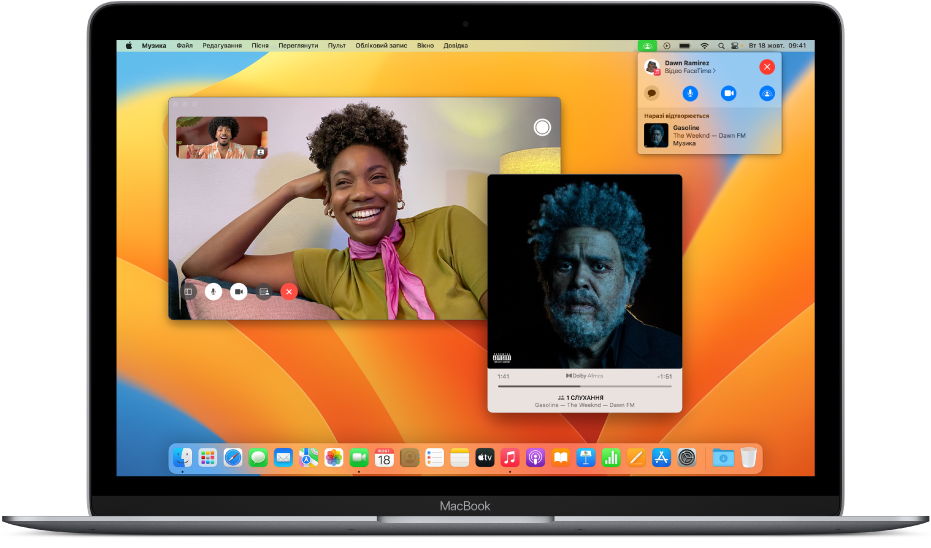Screen dimensions: 931x548
Task: Click the green SharePlay menu bar icon
Action: [x=647, y=46]
